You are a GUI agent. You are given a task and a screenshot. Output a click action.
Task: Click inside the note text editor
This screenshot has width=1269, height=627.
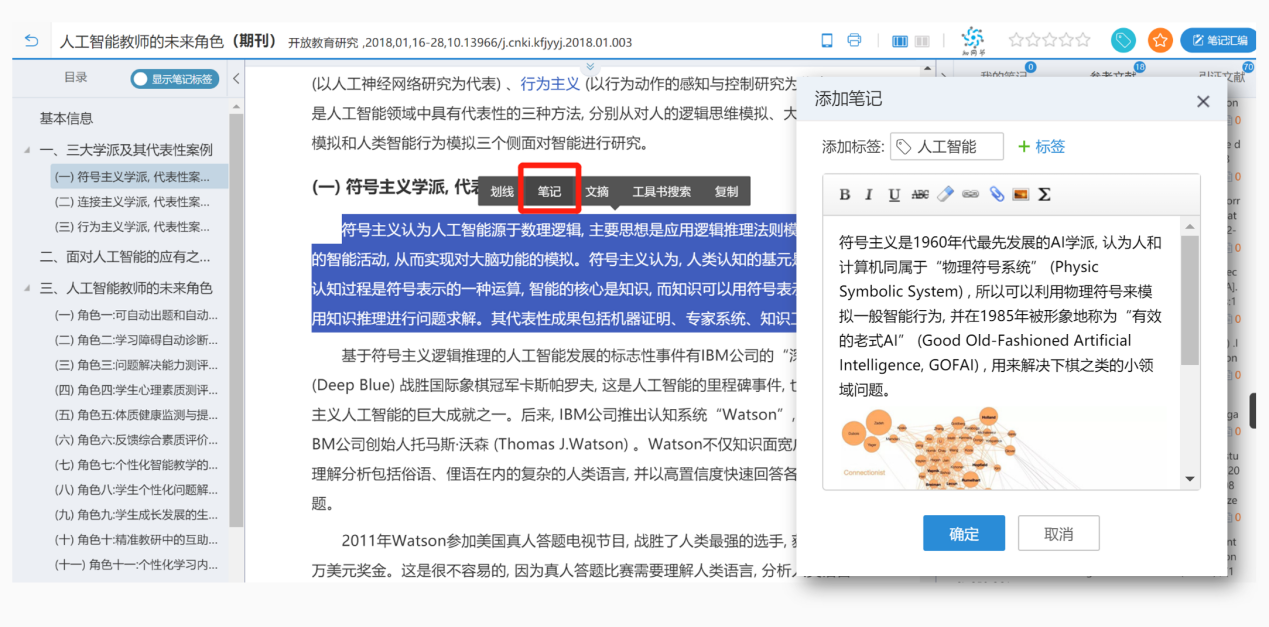point(1001,352)
